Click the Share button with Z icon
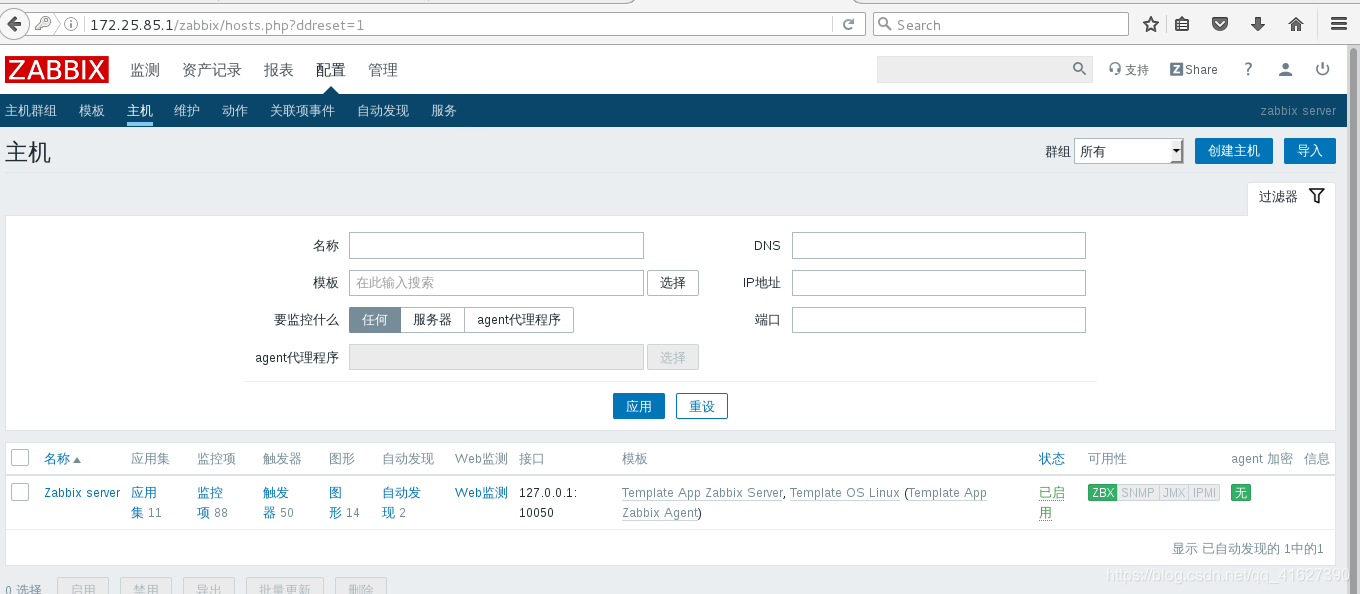1360x594 pixels. (1194, 70)
